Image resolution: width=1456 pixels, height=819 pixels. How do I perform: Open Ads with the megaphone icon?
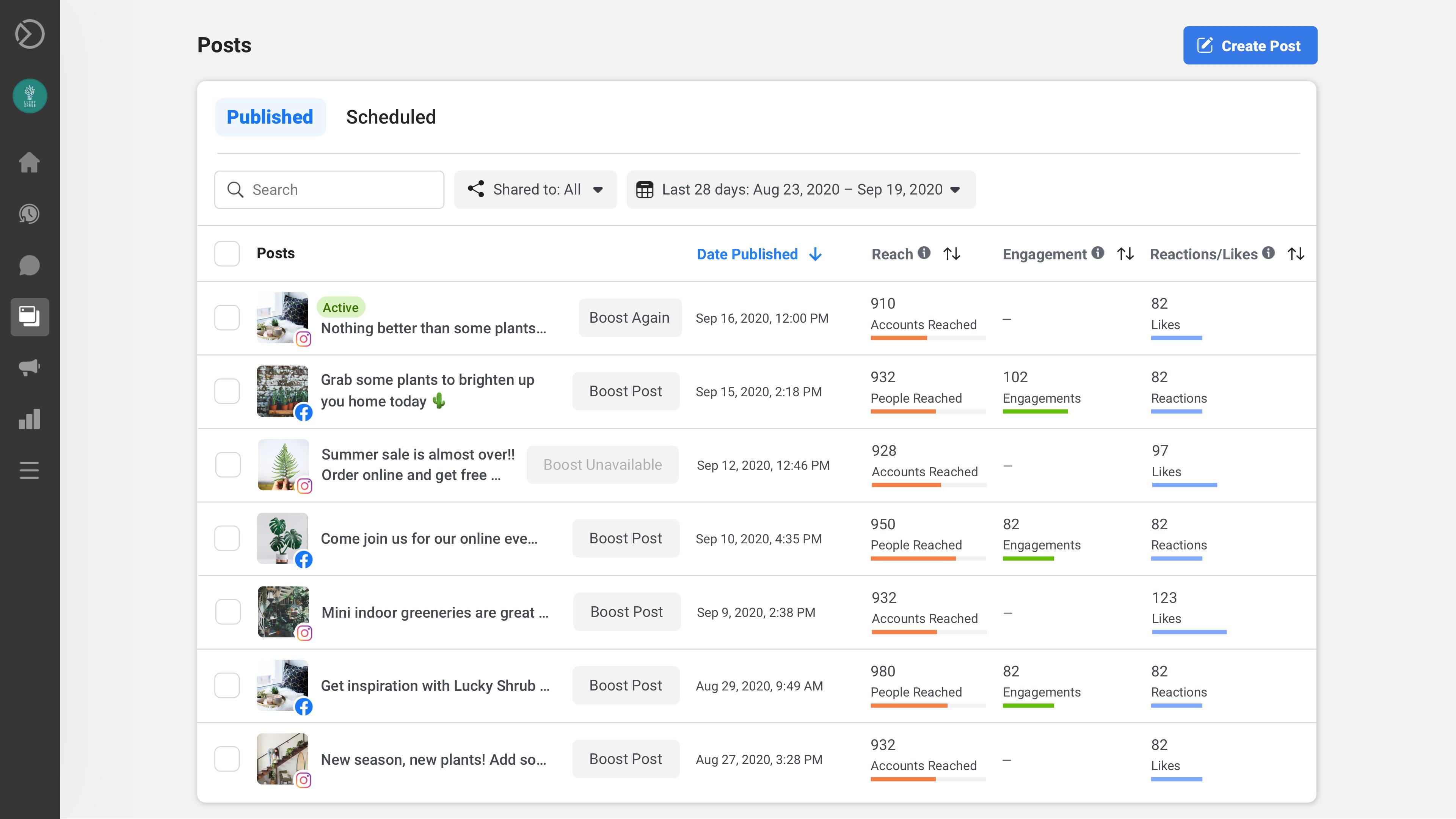tap(29, 368)
